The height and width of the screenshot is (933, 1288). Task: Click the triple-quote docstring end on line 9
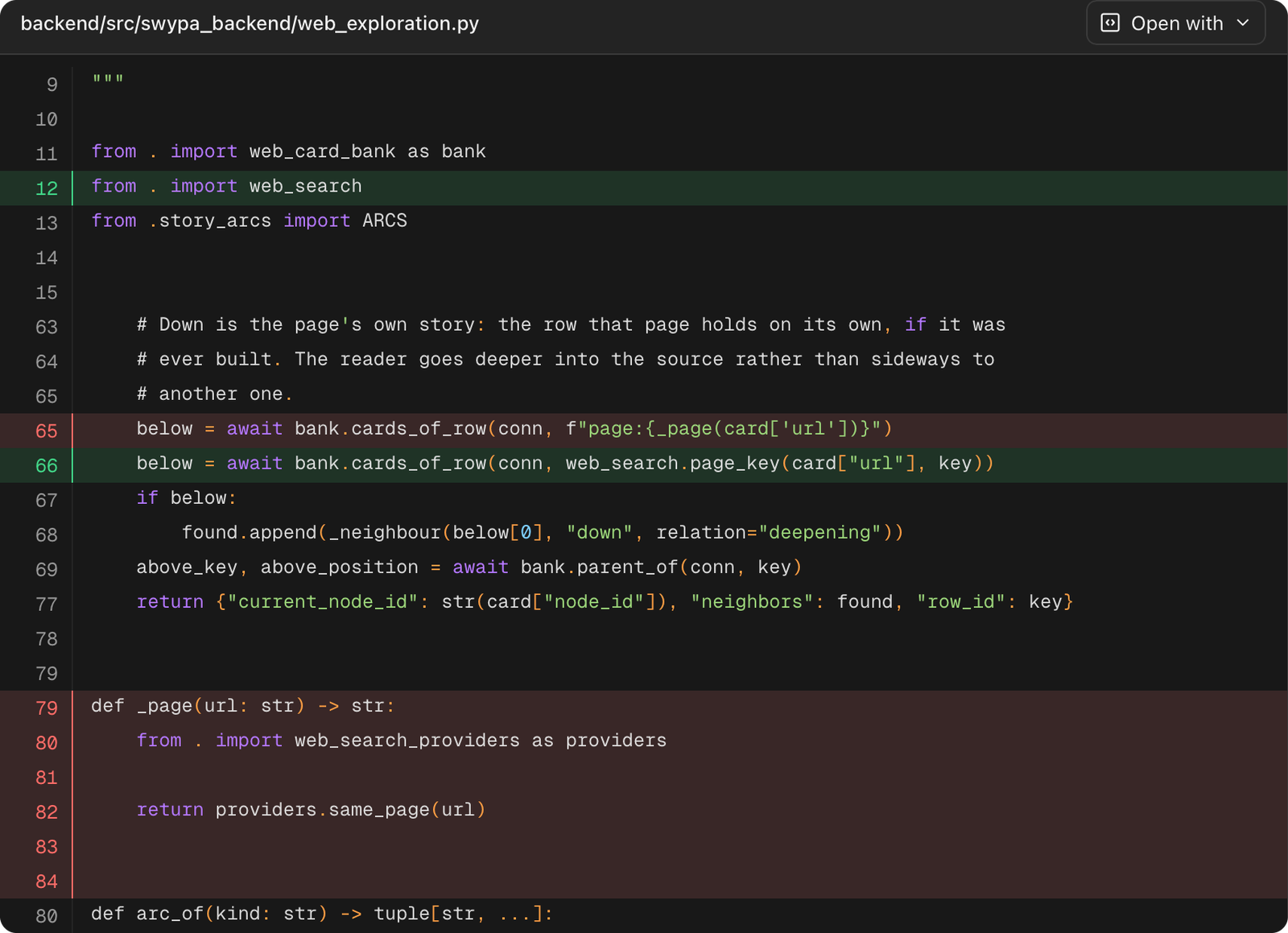tap(108, 81)
